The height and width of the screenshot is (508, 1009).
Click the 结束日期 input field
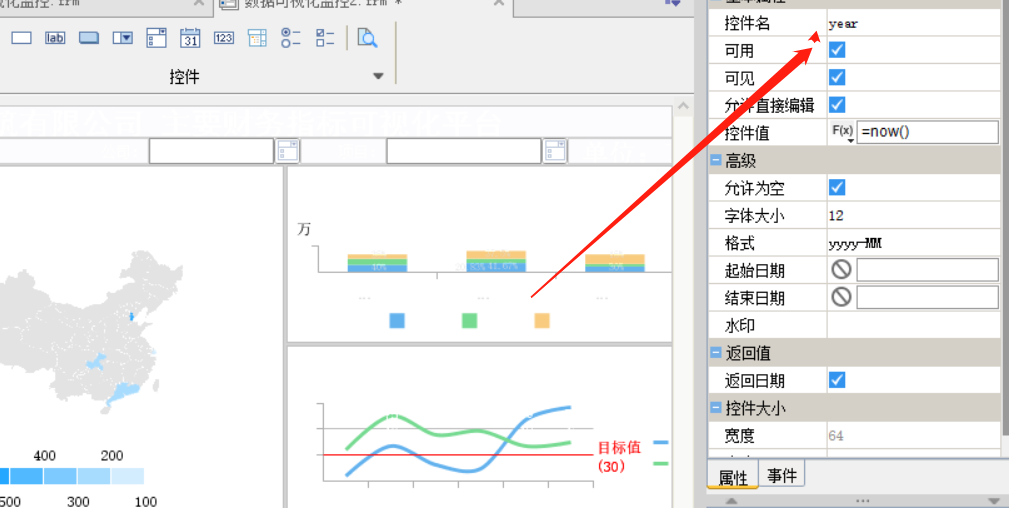pyautogui.click(x=927, y=297)
